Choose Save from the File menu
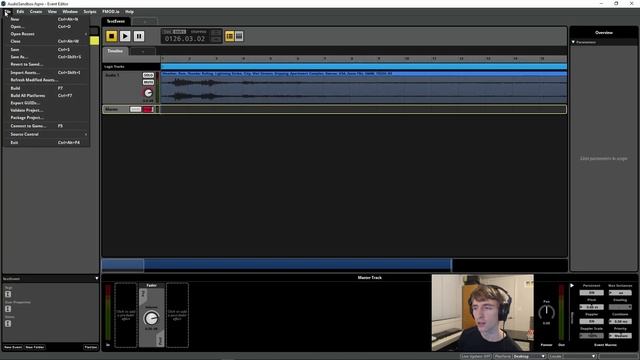 coord(46,49)
